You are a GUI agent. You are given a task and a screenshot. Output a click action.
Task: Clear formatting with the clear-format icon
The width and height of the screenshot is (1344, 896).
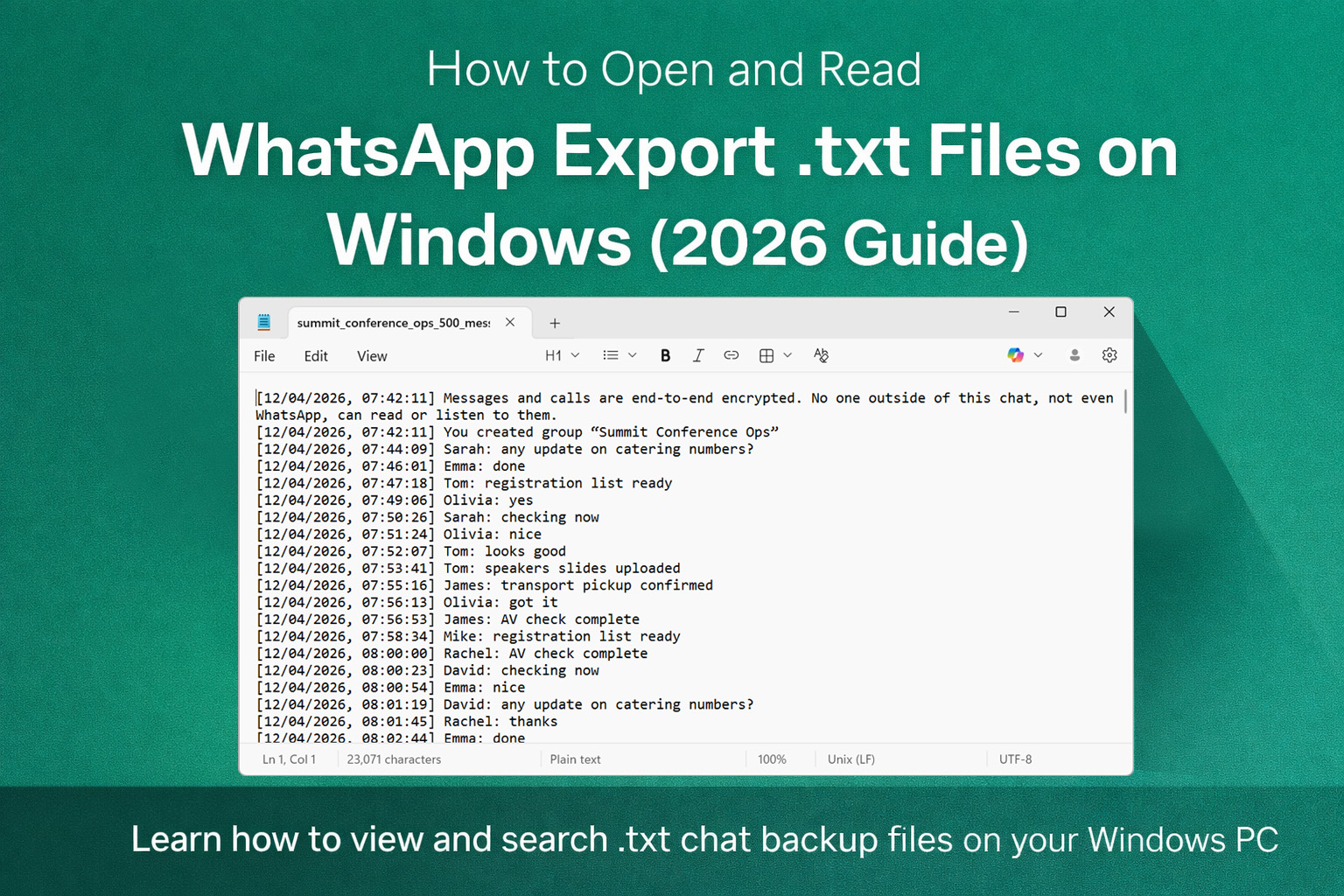point(820,355)
